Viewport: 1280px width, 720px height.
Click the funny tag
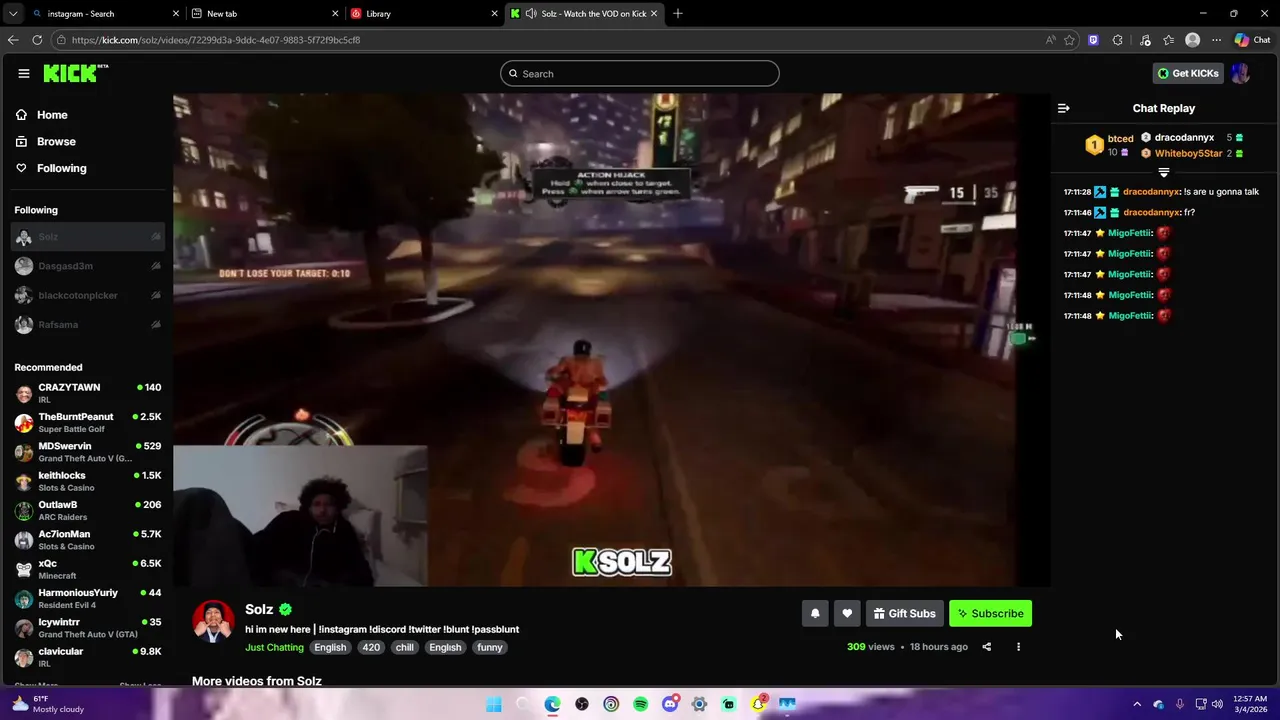(490, 647)
